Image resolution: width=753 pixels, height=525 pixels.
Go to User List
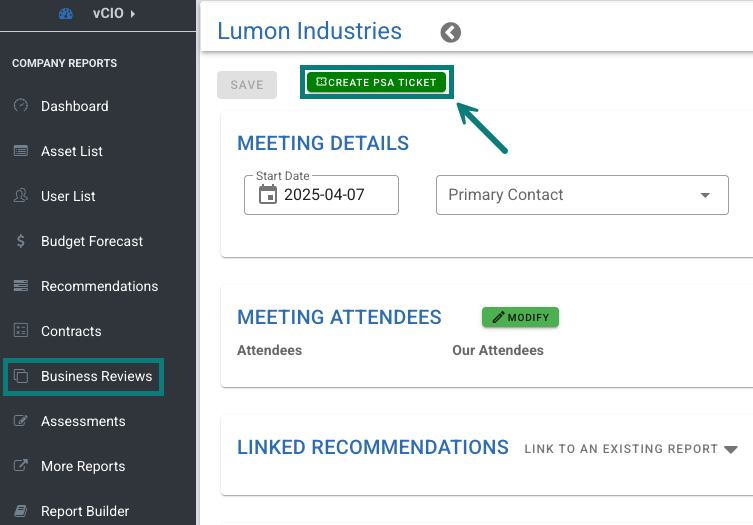coord(68,196)
